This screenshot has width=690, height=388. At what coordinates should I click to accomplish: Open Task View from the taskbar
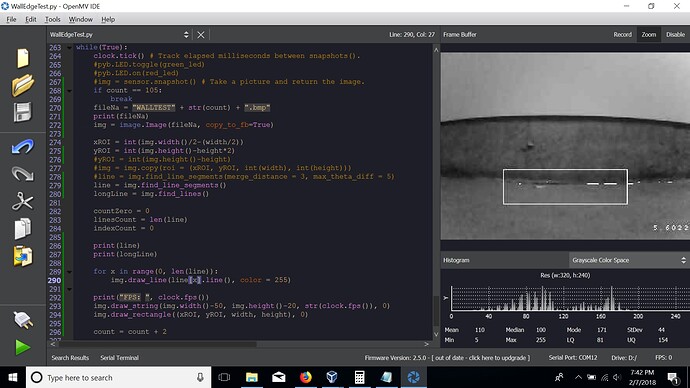coord(224,377)
